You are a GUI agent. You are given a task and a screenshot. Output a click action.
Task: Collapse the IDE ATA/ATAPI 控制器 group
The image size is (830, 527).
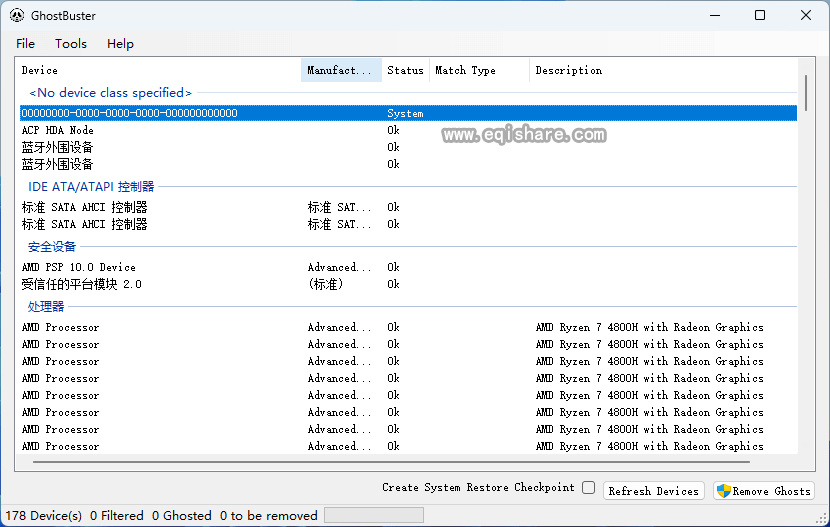(91, 186)
